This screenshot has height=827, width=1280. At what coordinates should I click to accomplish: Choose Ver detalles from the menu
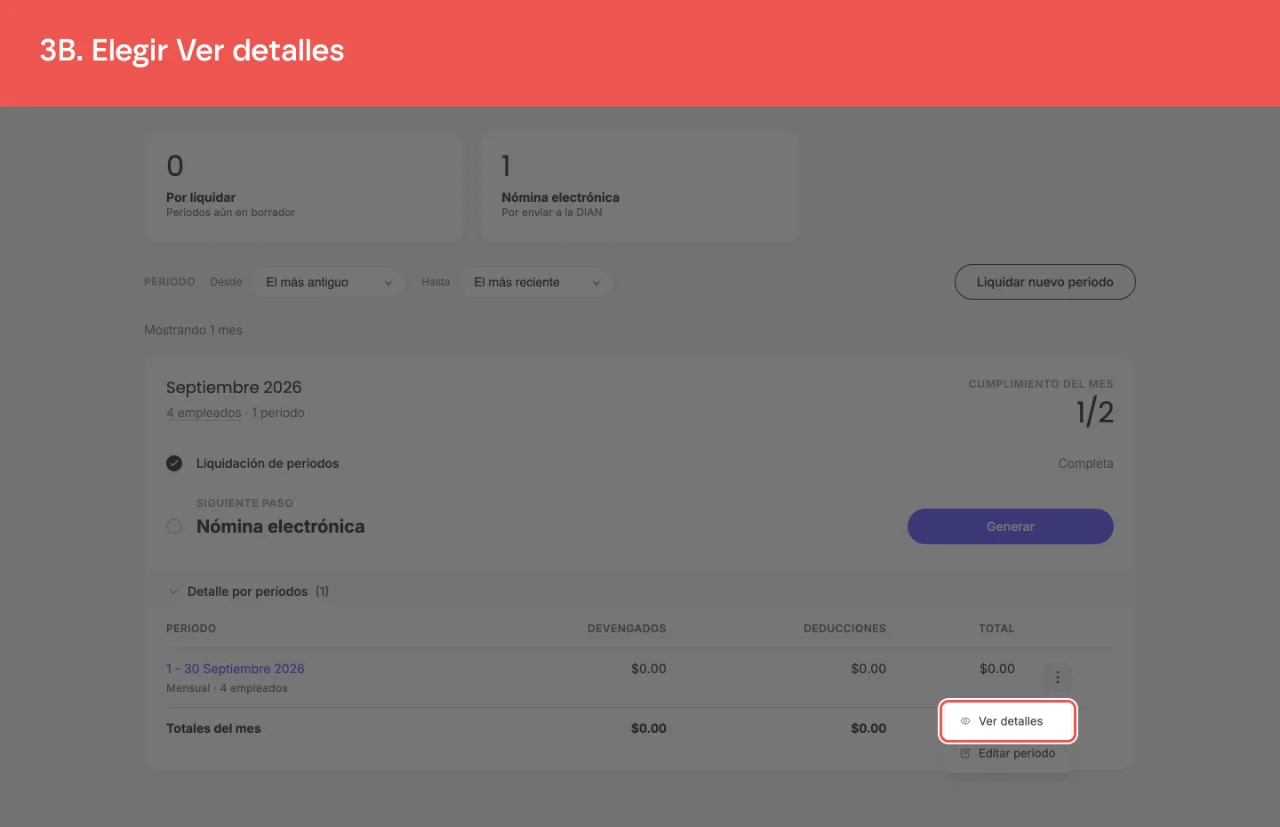coord(1007,721)
